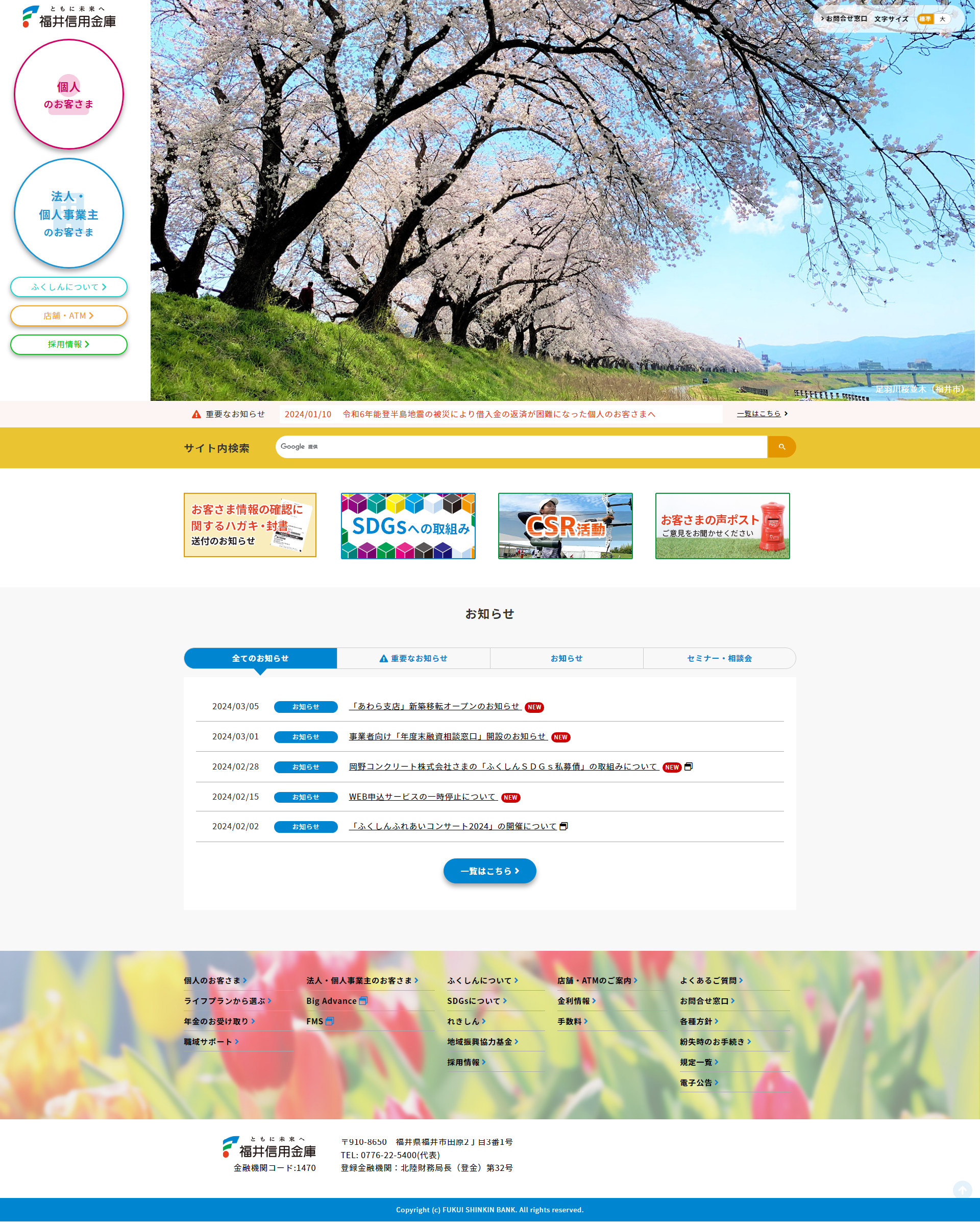The width and height of the screenshot is (980, 1223).
Task: Expand the ふくしんについて menu button
Action: click(68, 287)
